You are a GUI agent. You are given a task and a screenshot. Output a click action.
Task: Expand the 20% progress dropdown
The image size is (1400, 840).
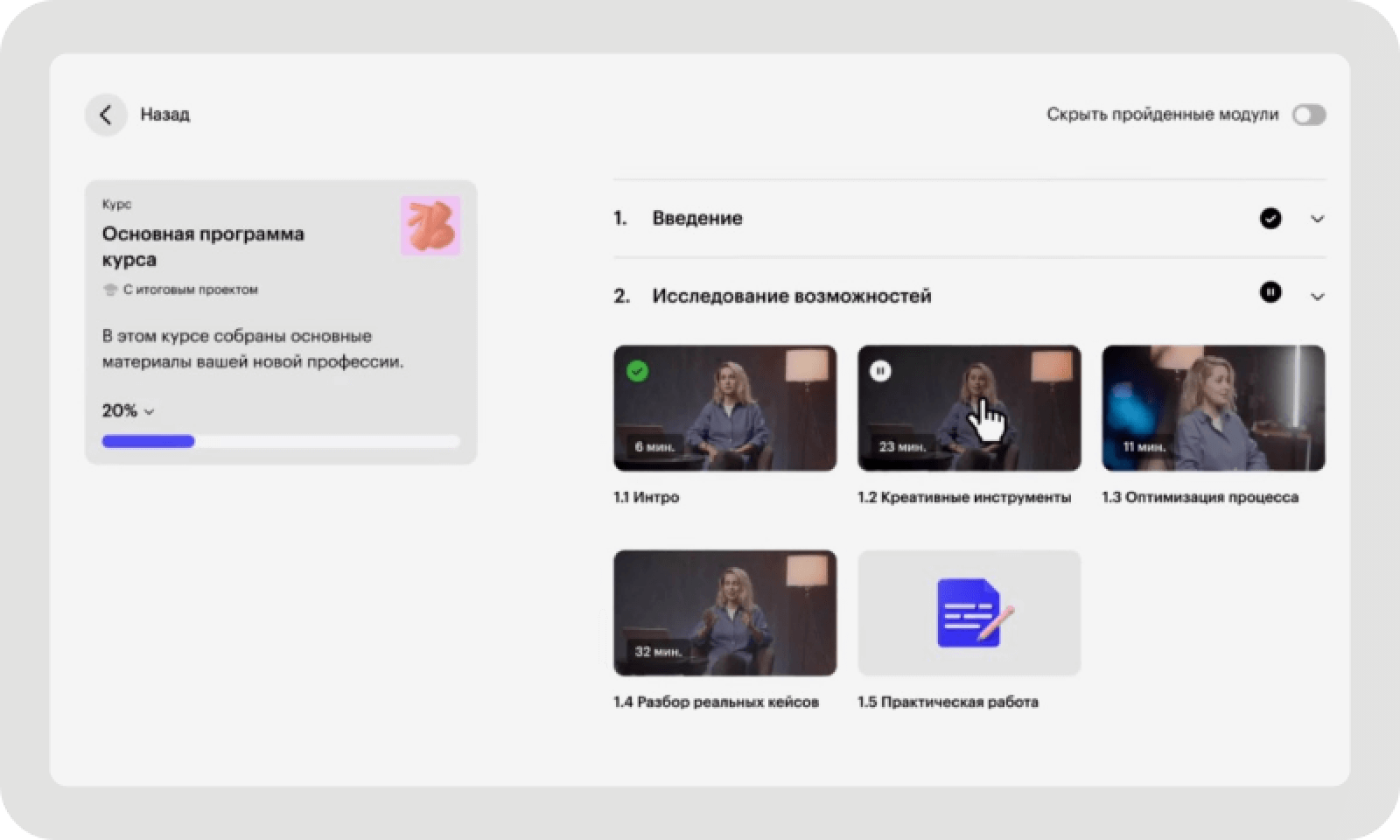coord(129,410)
